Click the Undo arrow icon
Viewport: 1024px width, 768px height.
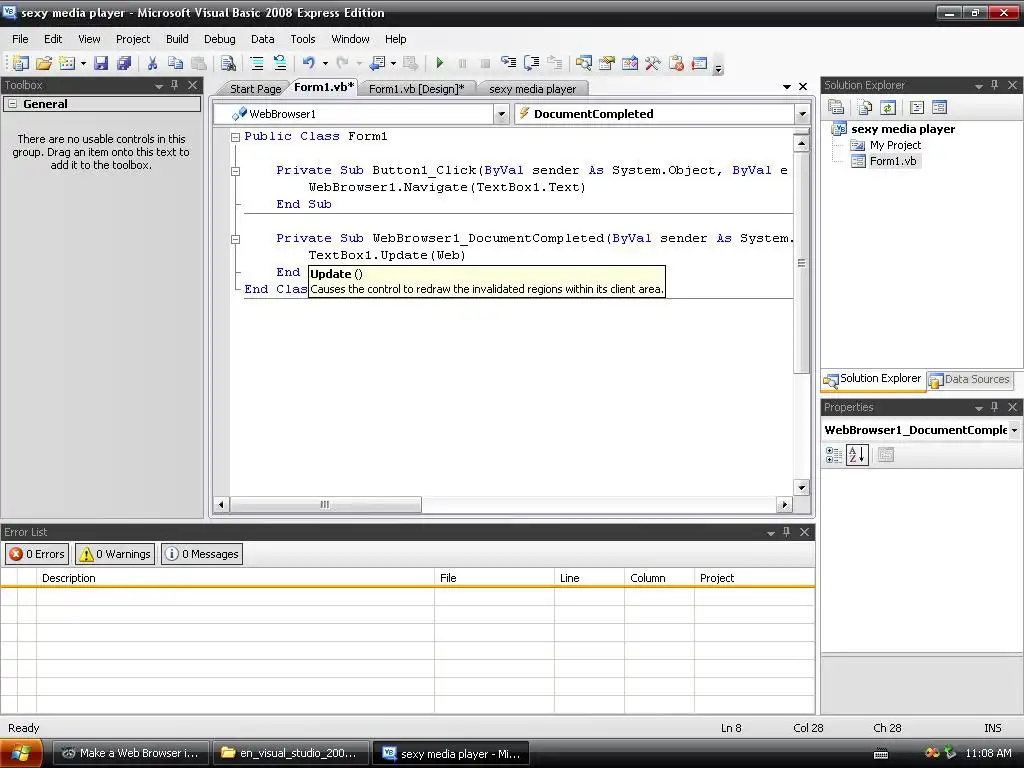pos(308,63)
